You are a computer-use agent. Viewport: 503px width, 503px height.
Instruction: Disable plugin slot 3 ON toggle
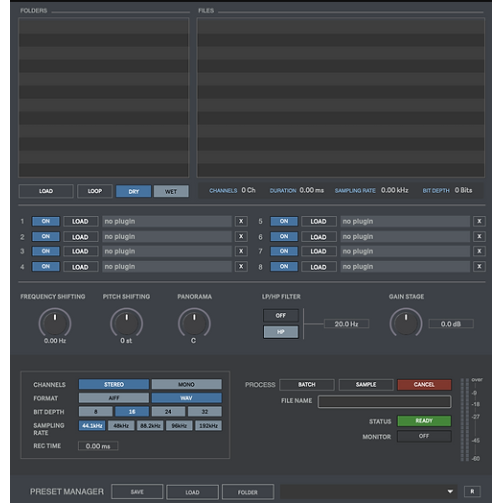pyautogui.click(x=46, y=251)
